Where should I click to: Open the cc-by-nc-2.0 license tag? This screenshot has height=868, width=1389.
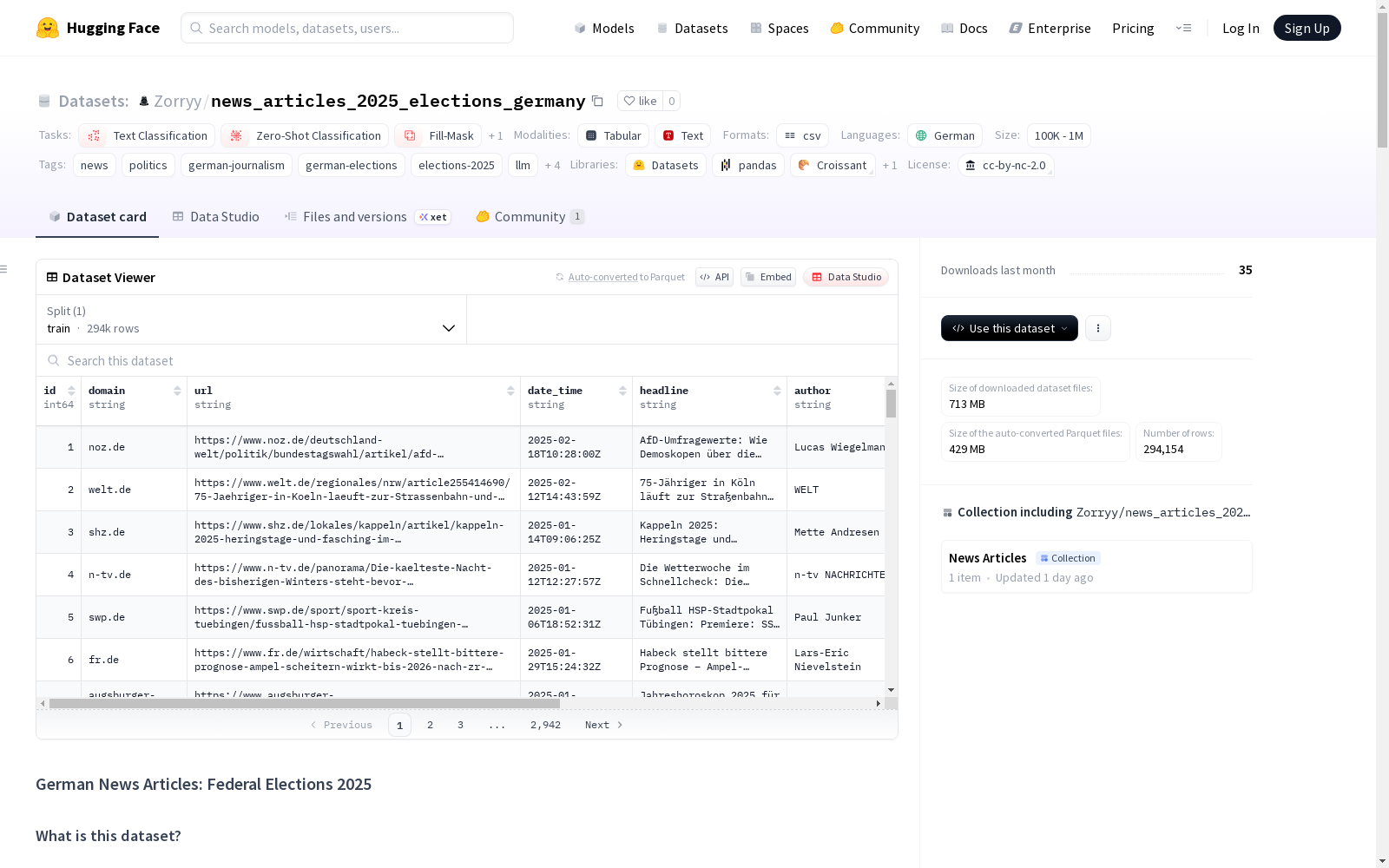point(1005,165)
